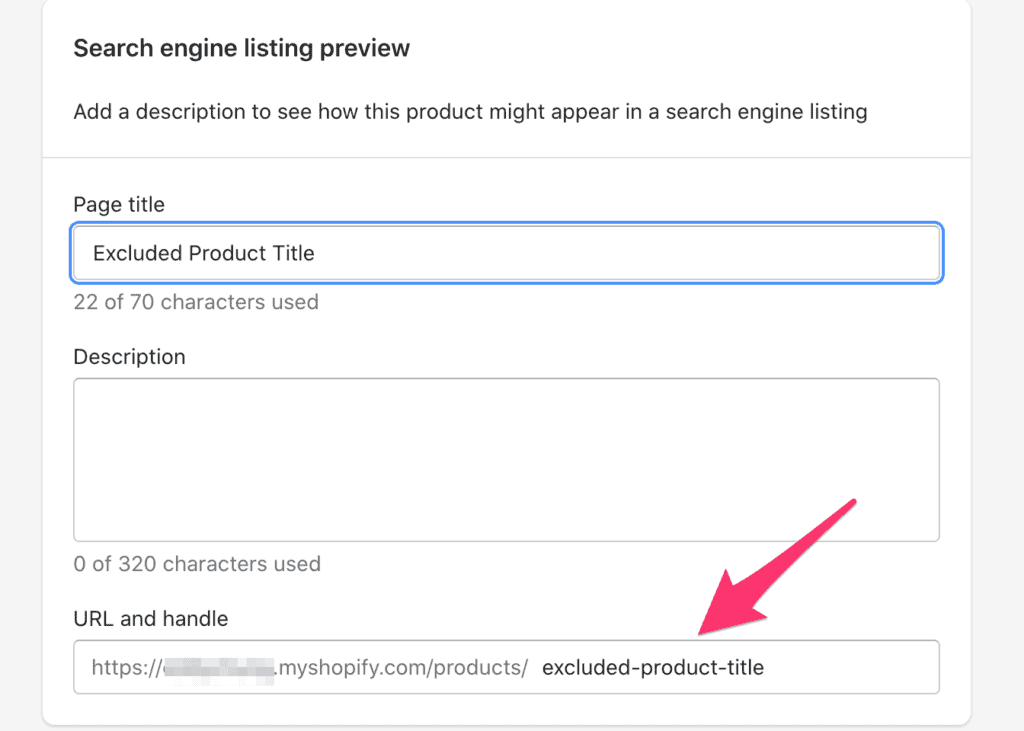The height and width of the screenshot is (731, 1024).
Task: Click the bottom edge of the Description textarea
Action: coord(506,538)
